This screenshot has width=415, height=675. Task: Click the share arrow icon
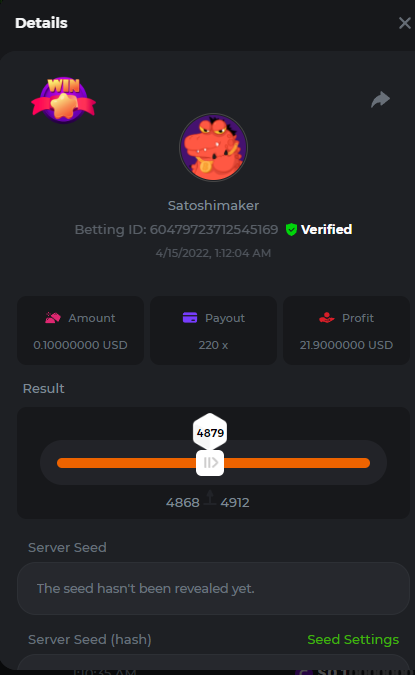tap(381, 99)
